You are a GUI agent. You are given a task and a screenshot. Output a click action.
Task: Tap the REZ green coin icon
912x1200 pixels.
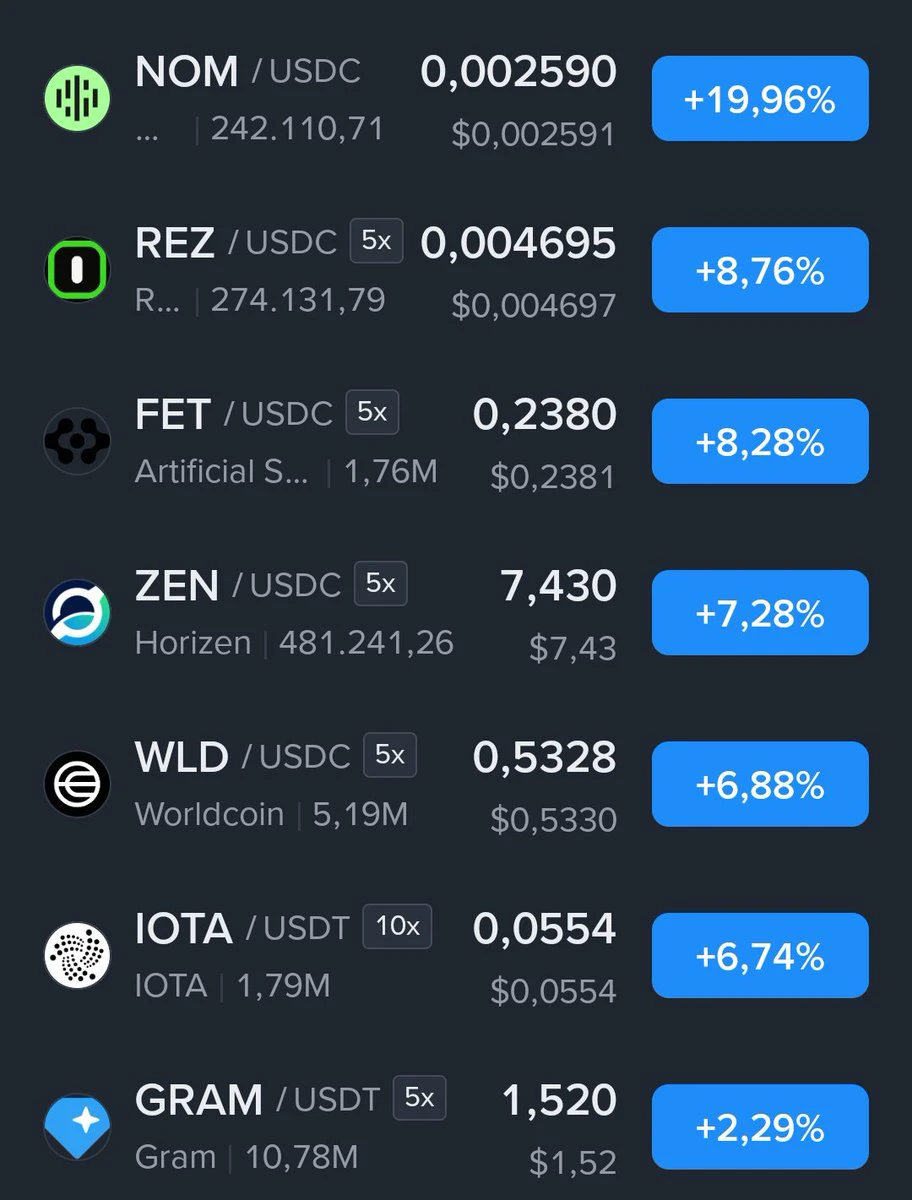(x=77, y=270)
